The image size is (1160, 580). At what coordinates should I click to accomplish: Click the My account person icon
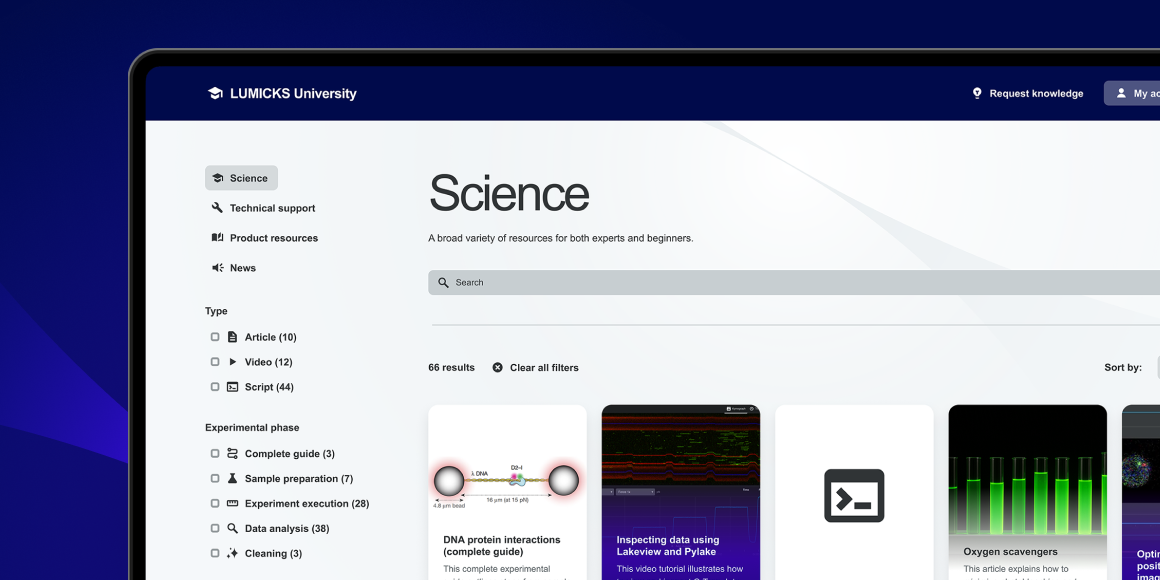pos(1121,93)
